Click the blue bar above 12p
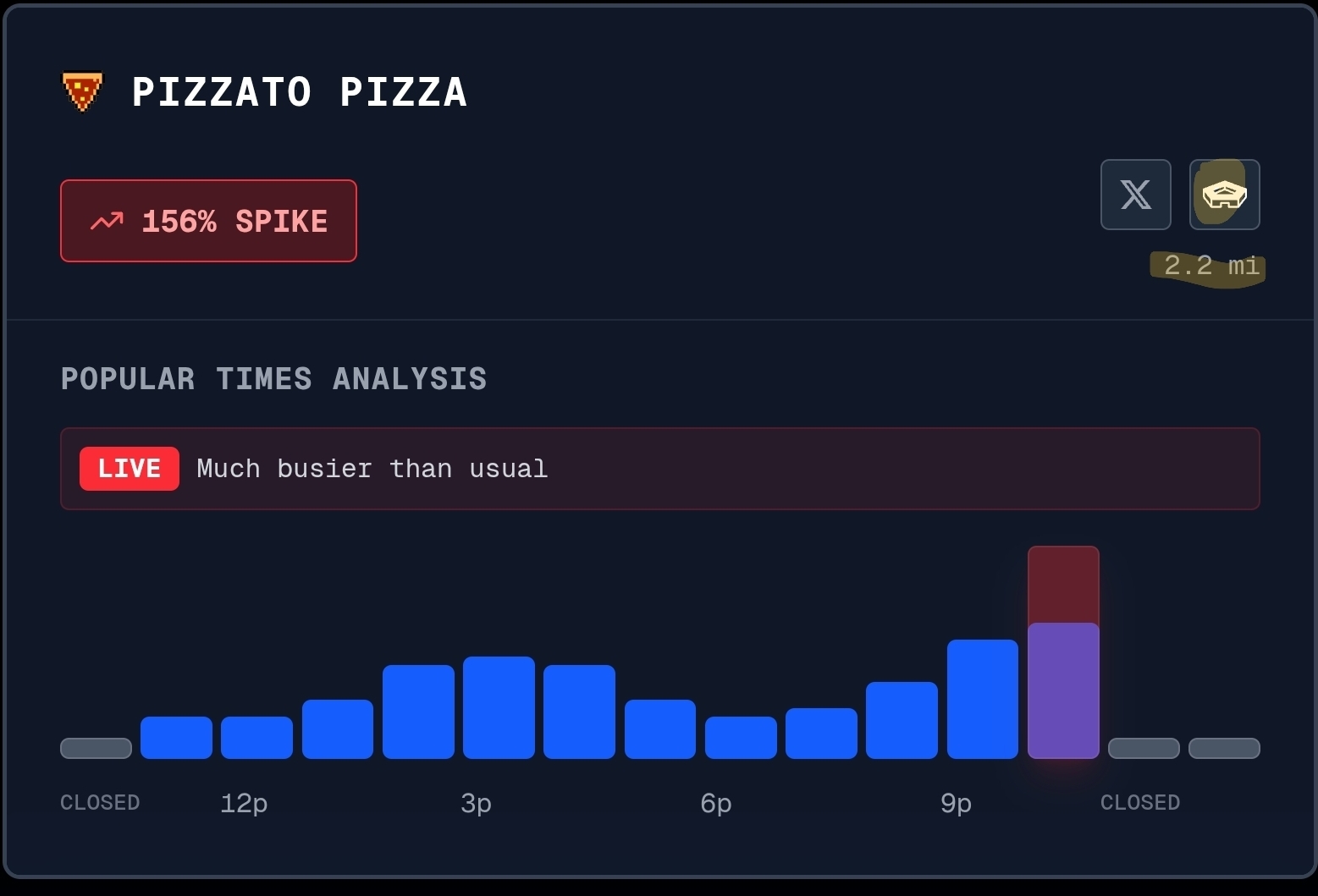 pyautogui.click(x=256, y=737)
